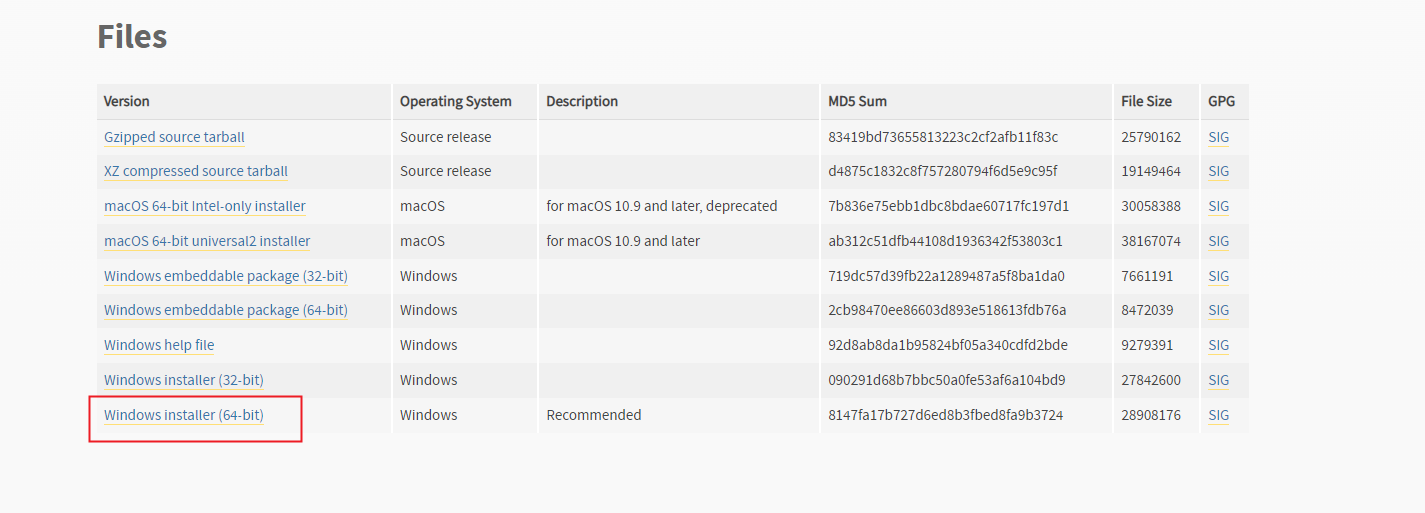This screenshot has height=513, width=1425.
Task: Open SIG for macOS universal2 installer
Action: tap(1218, 241)
